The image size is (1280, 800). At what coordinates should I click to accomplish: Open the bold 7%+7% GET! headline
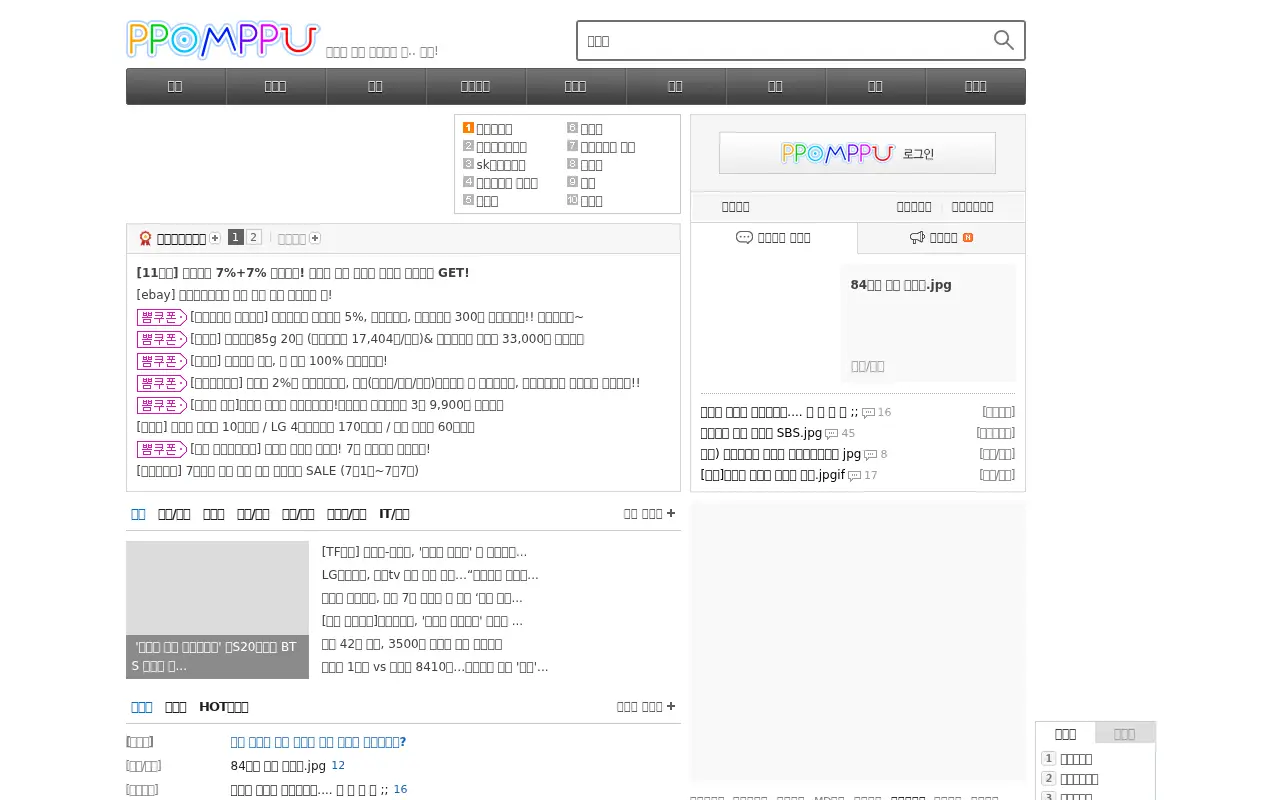303,273
